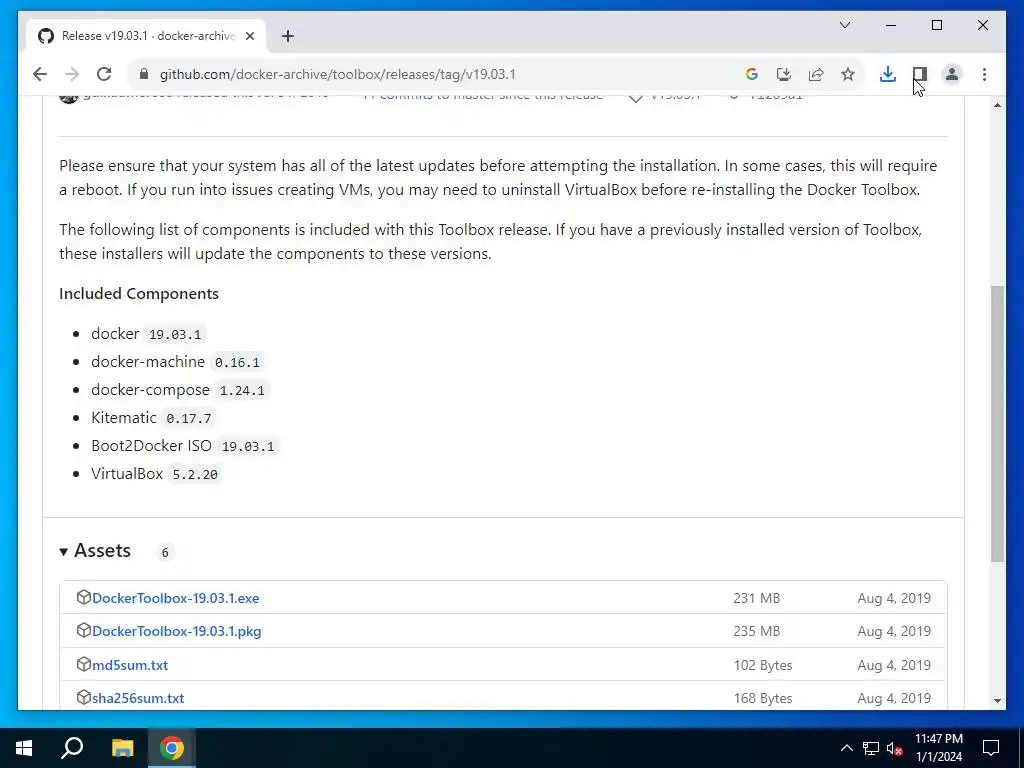Toggle the side panel icon

point(920,74)
